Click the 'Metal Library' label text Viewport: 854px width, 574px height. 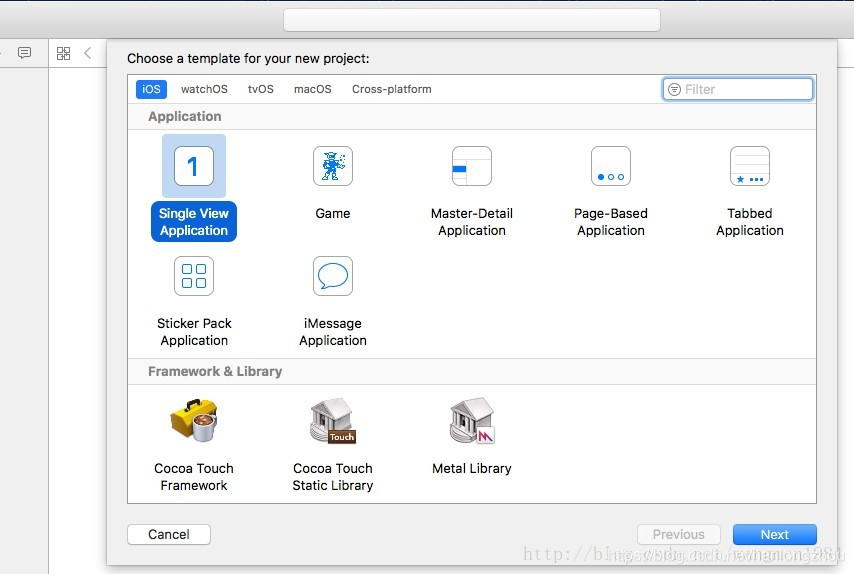click(x=472, y=468)
